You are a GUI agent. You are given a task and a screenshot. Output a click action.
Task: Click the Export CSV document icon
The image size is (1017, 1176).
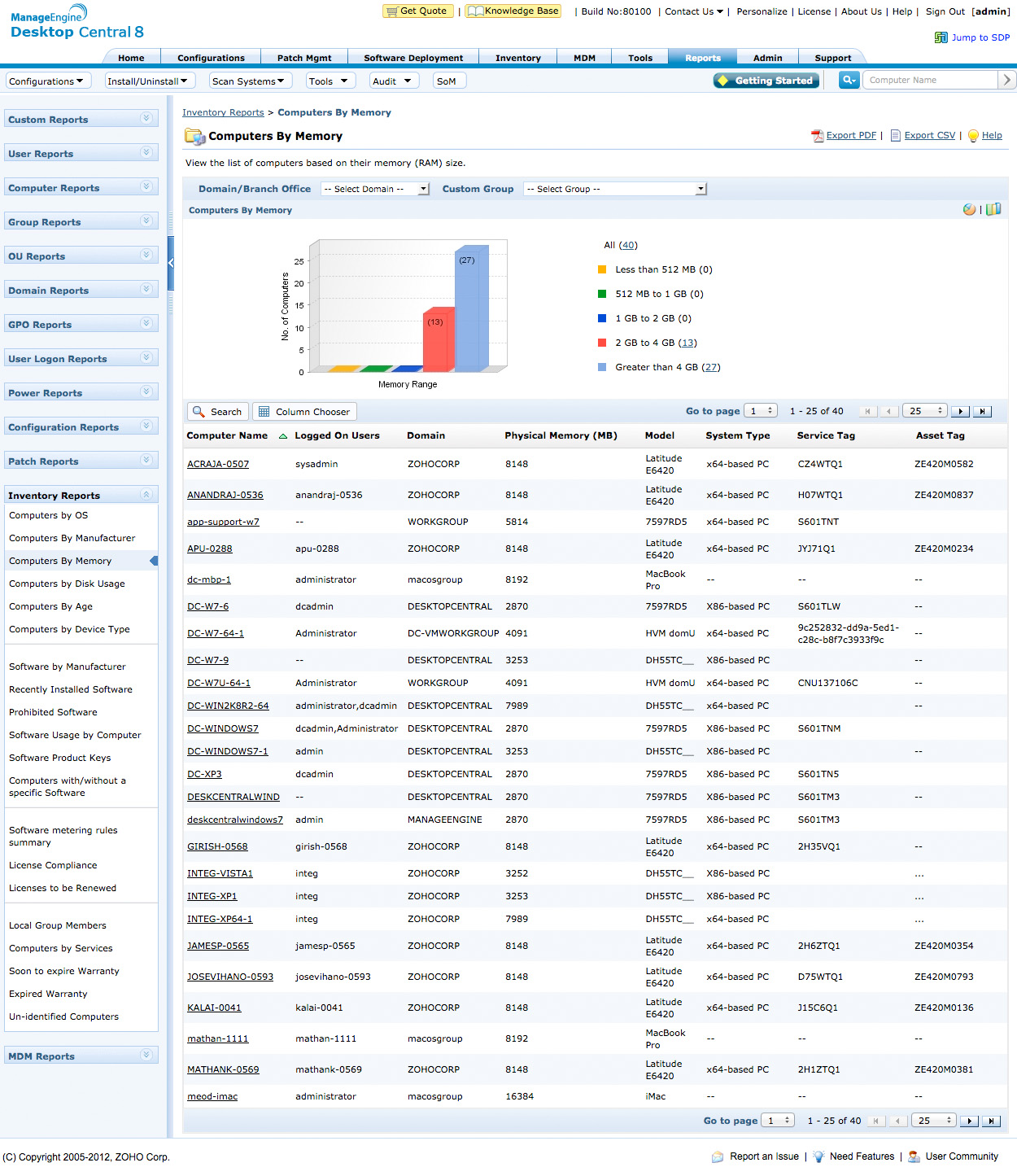point(896,136)
